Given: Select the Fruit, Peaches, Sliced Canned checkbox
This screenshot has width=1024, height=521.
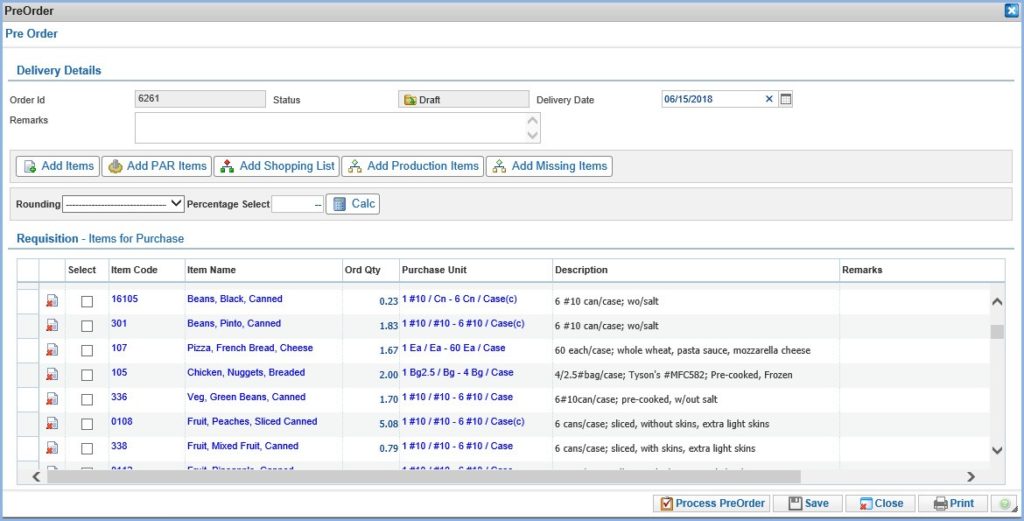Looking at the screenshot, I should point(87,424).
